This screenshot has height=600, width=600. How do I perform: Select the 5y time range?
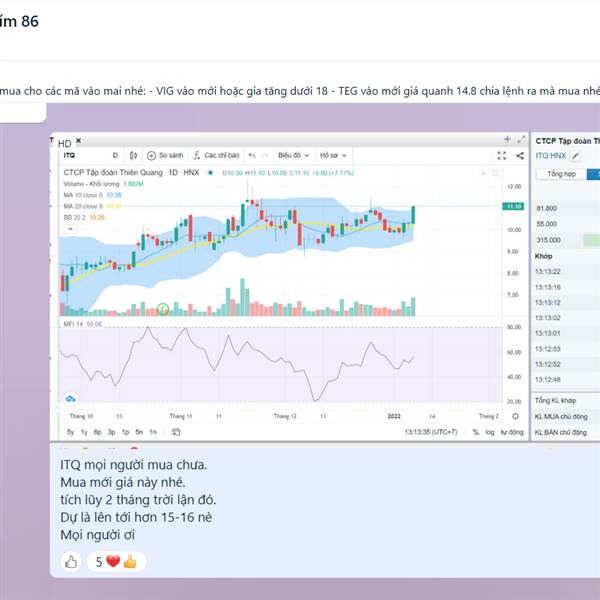(70, 432)
